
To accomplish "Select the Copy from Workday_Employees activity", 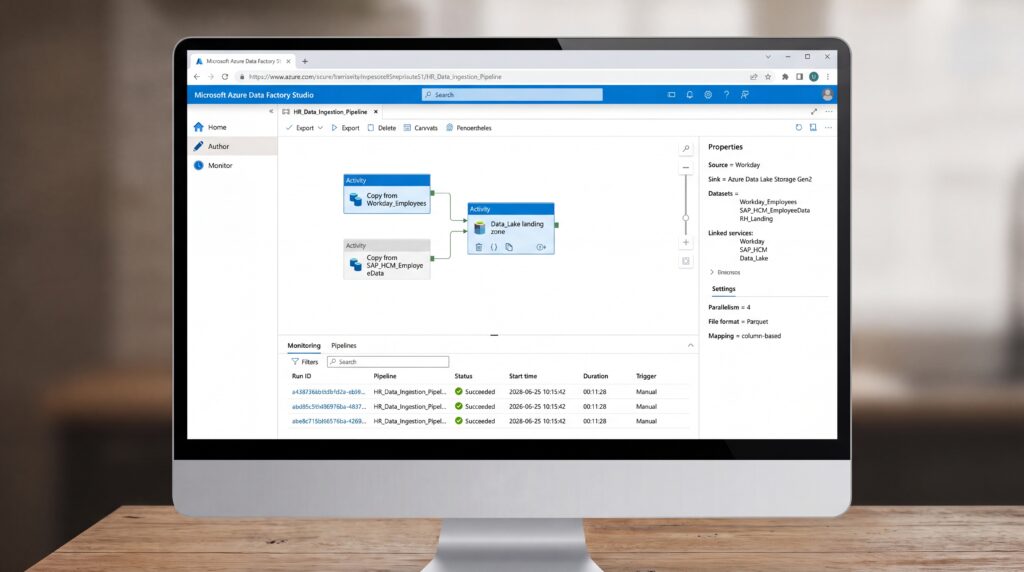I will [387, 194].
